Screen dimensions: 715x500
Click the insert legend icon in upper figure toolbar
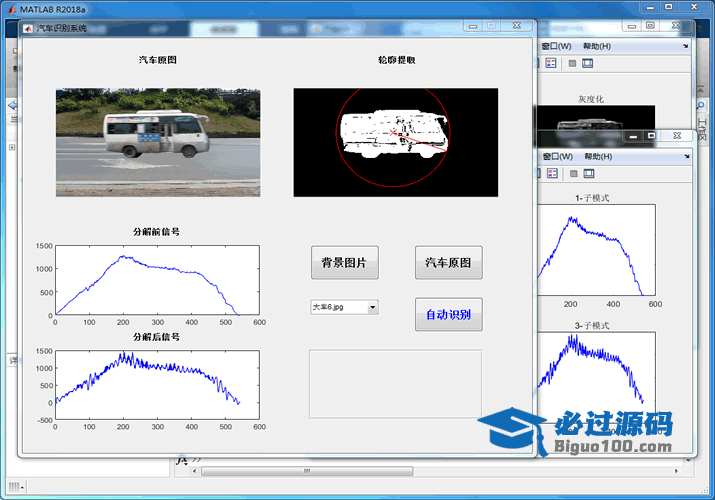tap(550, 64)
